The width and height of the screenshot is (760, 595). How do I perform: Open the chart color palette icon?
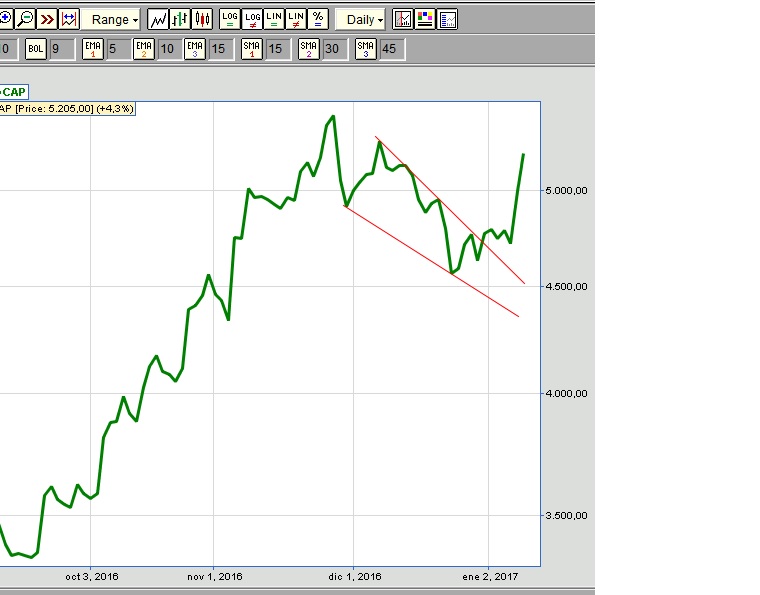[x=425, y=19]
